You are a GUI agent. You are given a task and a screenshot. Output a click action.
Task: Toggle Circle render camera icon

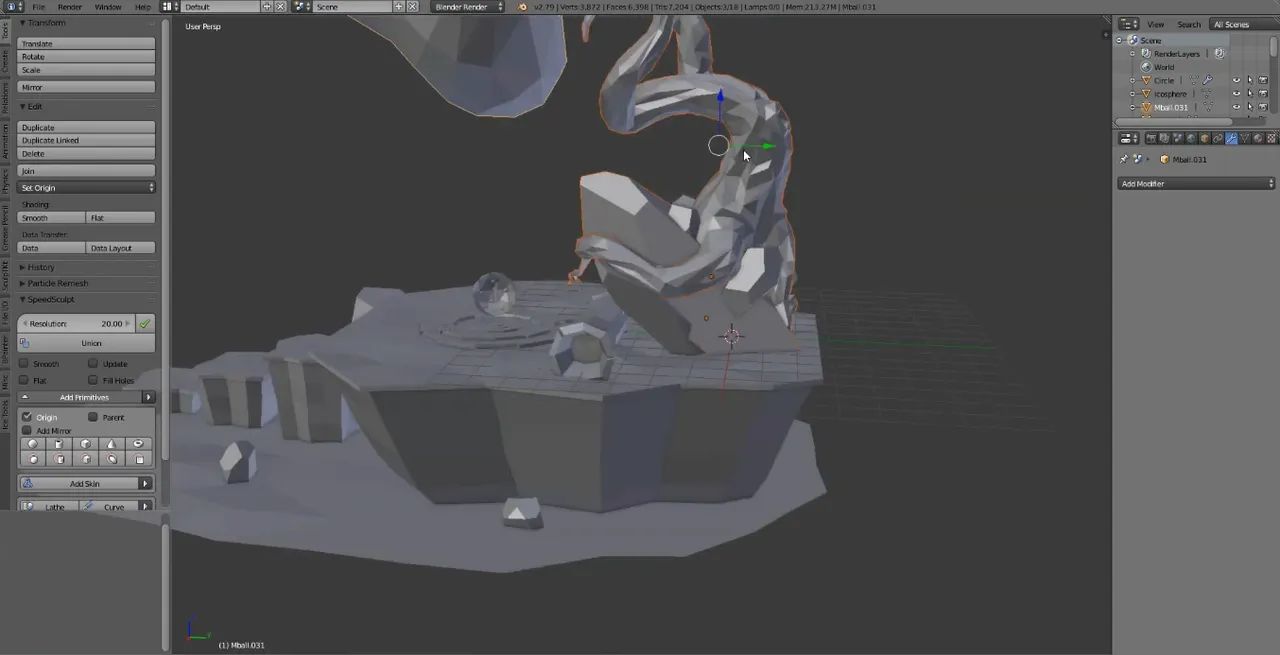pyautogui.click(x=1263, y=80)
